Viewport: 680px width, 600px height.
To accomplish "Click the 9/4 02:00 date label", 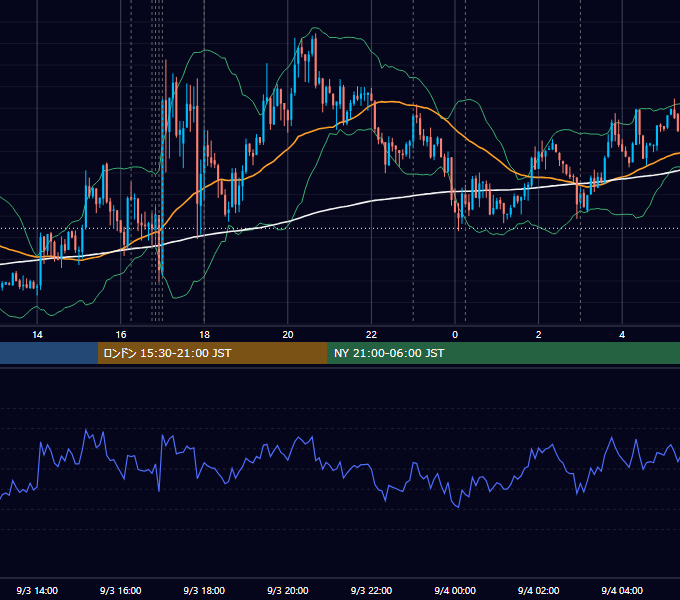I will [x=539, y=590].
